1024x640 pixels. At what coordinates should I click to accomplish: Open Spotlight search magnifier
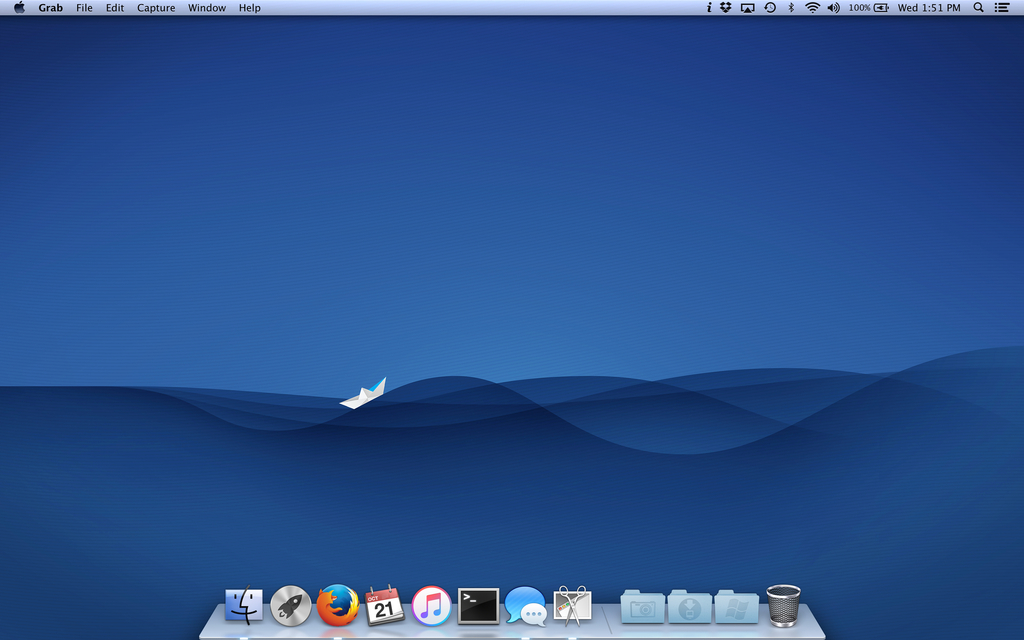coord(978,8)
